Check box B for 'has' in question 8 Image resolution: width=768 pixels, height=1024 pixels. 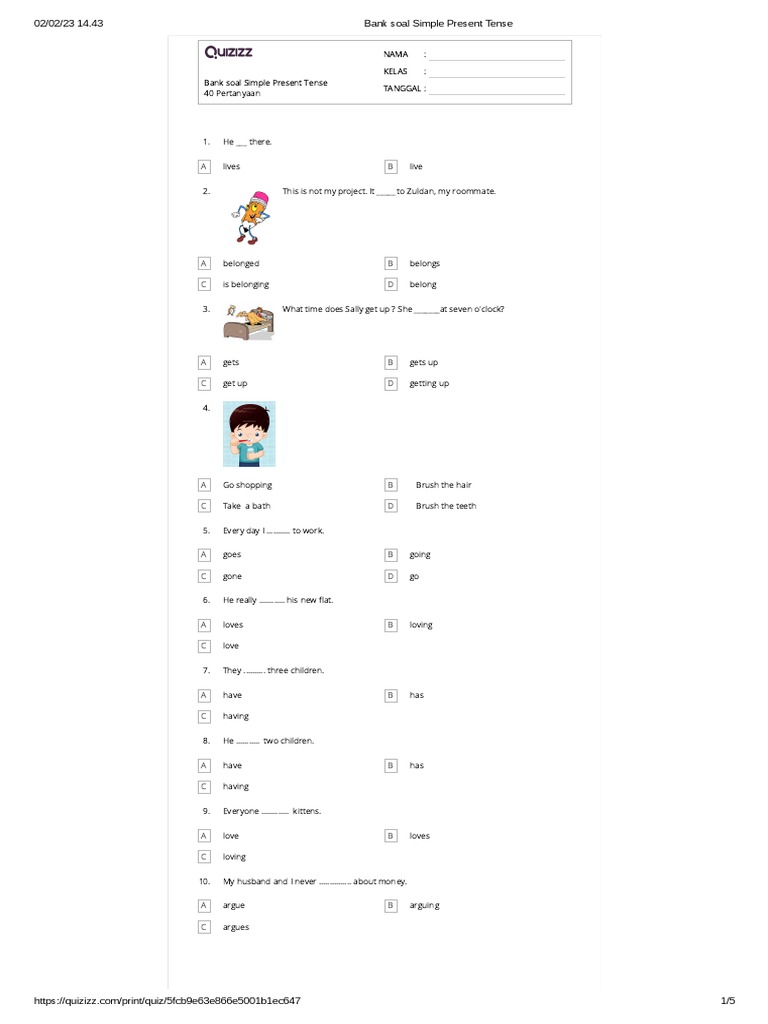click(391, 765)
